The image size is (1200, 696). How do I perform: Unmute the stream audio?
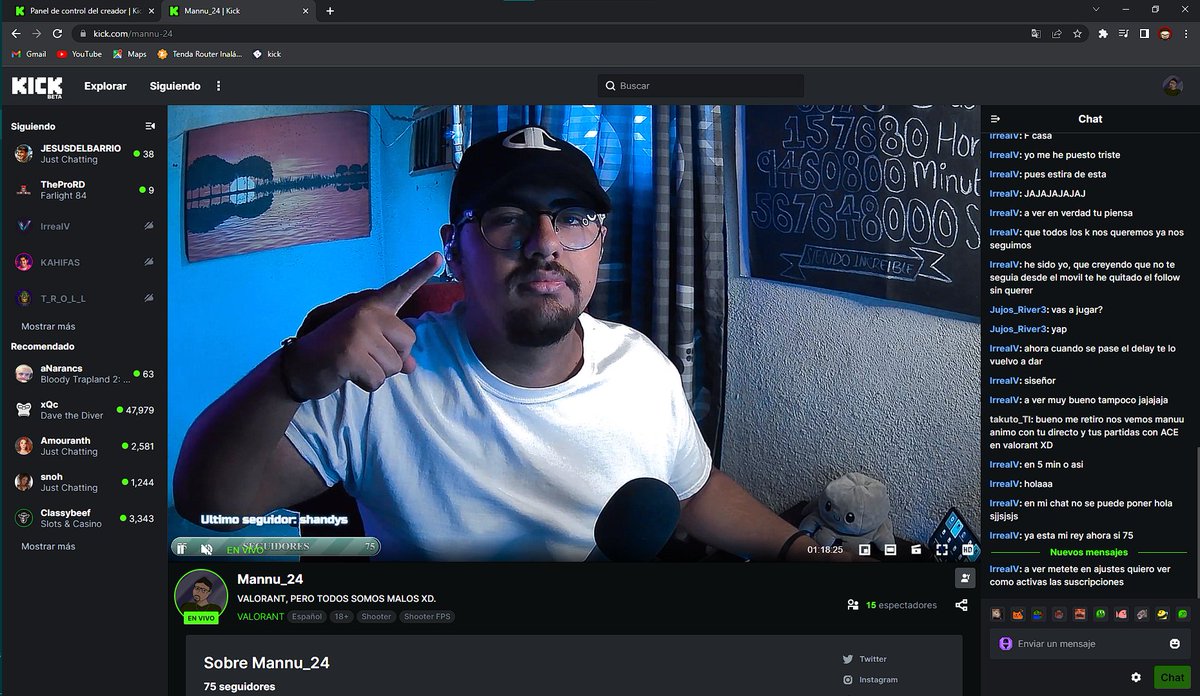pyautogui.click(x=207, y=549)
